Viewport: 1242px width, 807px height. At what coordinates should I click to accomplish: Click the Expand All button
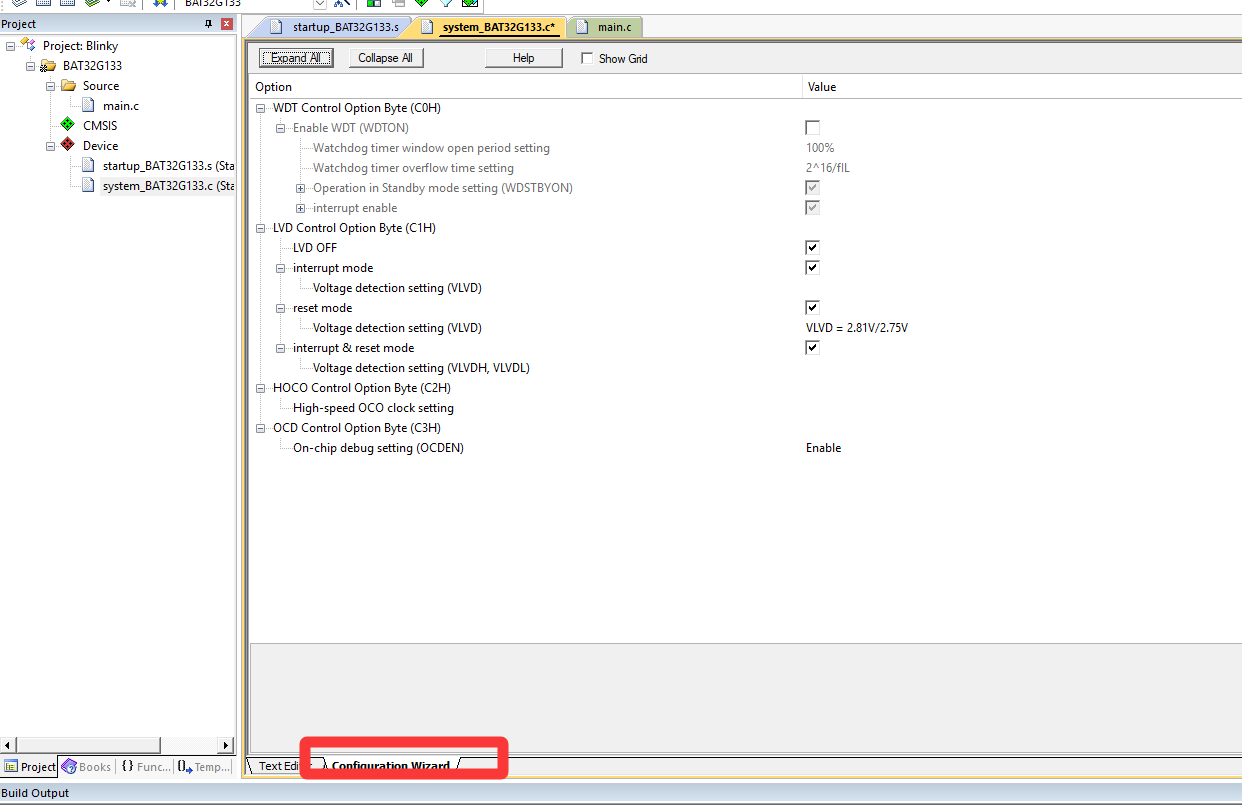coord(296,58)
